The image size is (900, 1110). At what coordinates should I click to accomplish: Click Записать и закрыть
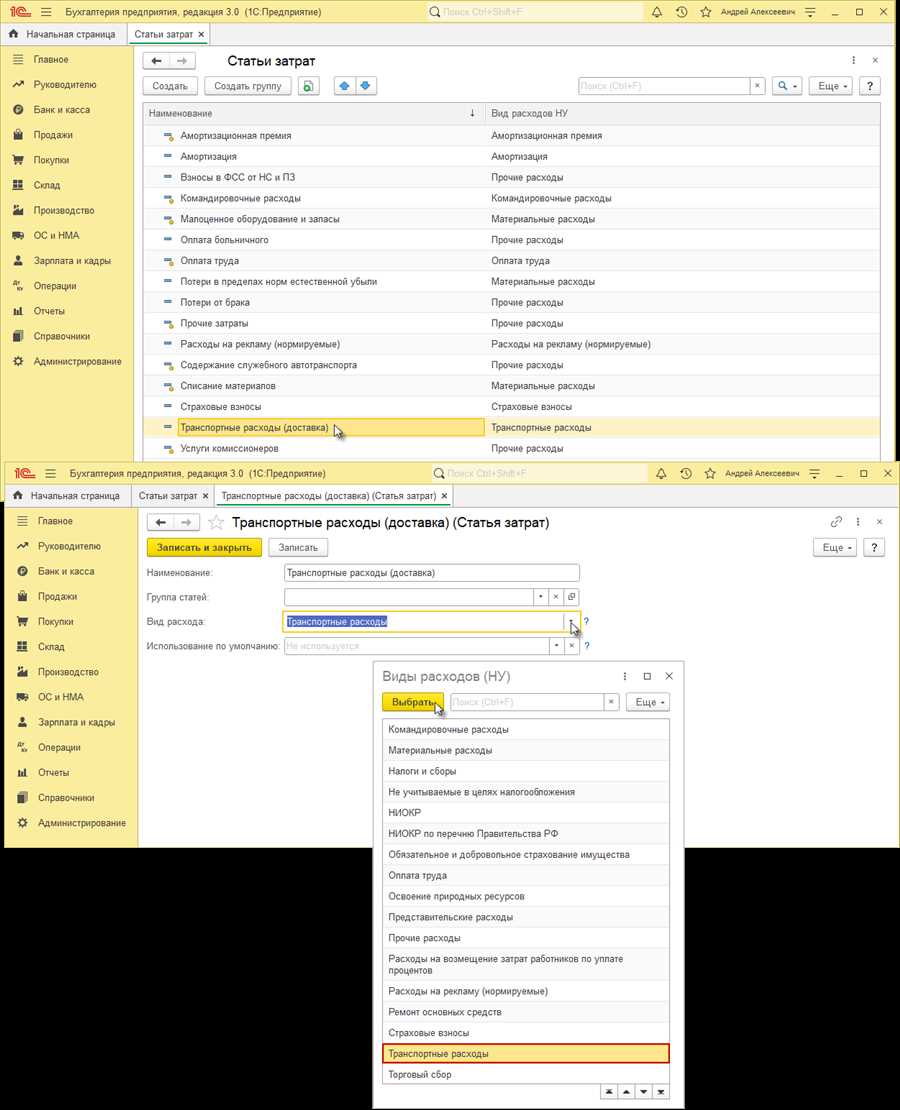pos(204,547)
